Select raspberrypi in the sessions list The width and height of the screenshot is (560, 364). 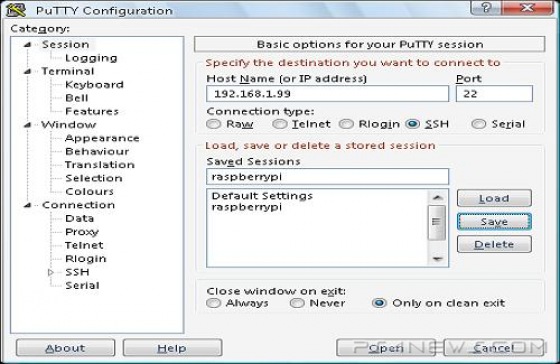[247, 207]
